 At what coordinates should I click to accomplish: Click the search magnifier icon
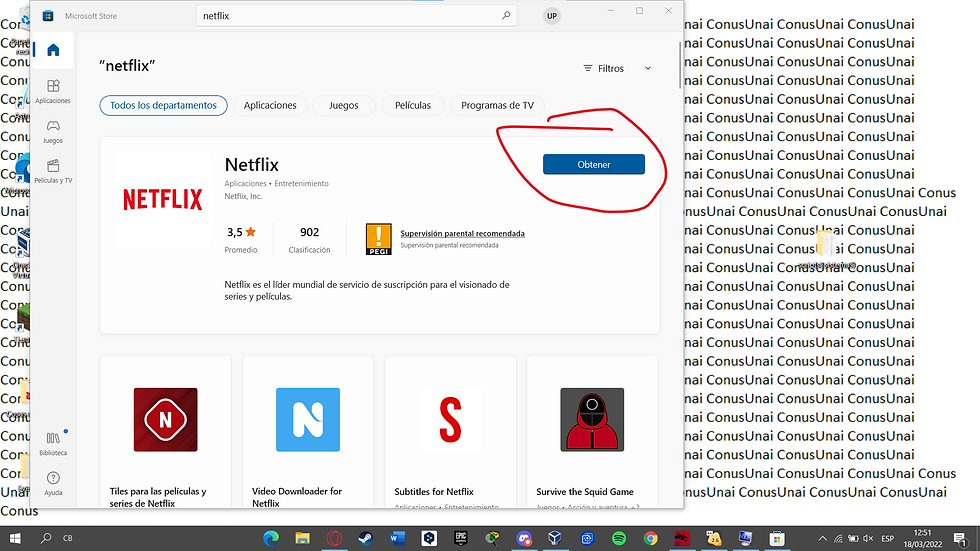(x=506, y=16)
